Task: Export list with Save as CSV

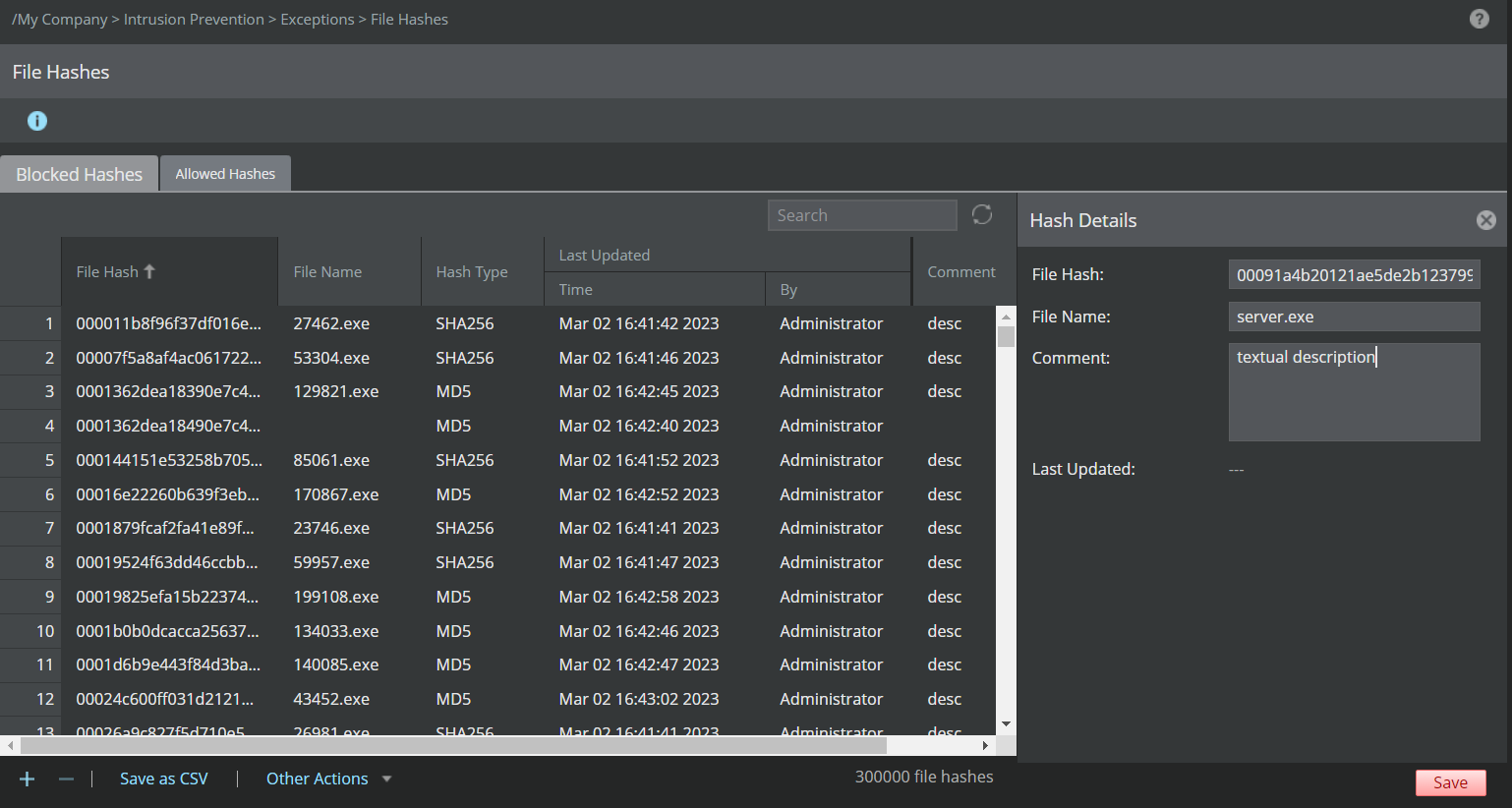Action: tap(164, 779)
